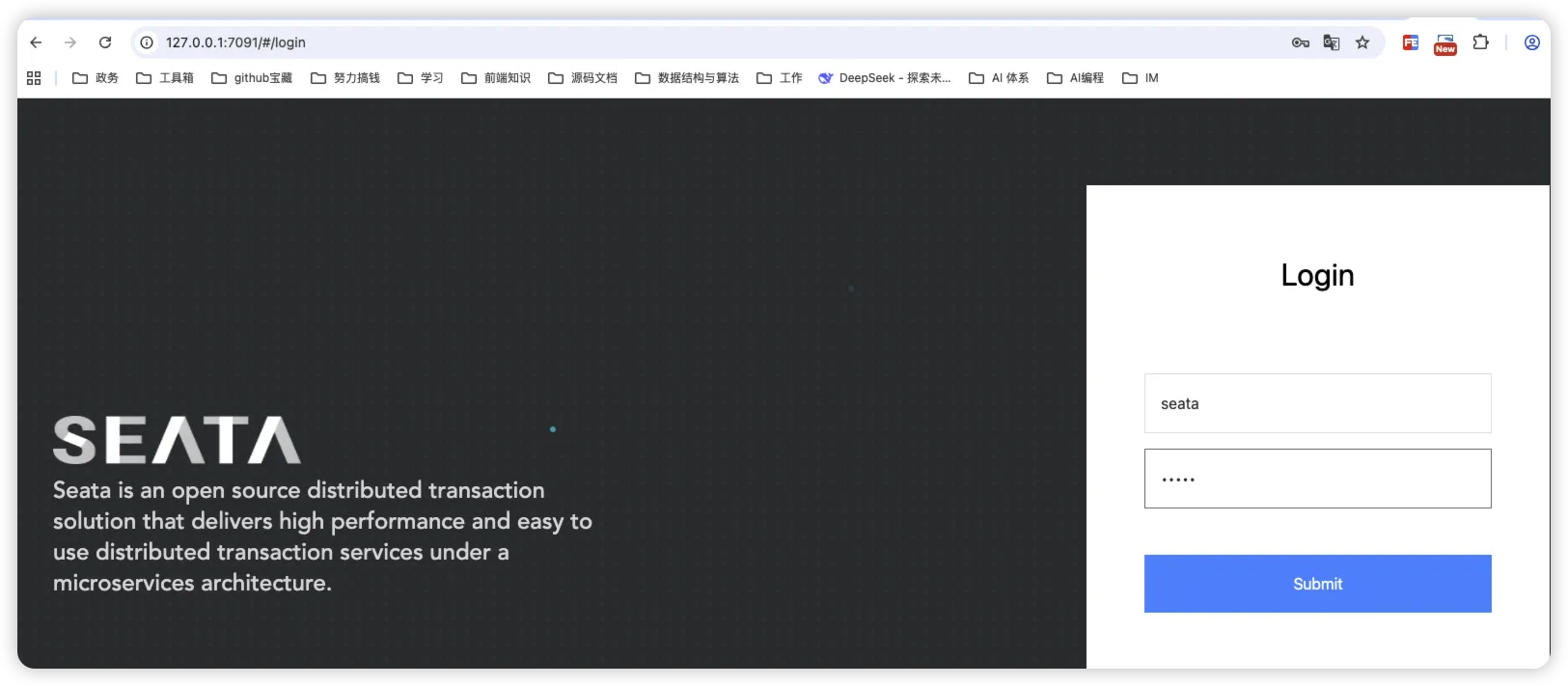1568x686 pixels.
Task: Open the red FE extension icon
Action: [1411, 42]
